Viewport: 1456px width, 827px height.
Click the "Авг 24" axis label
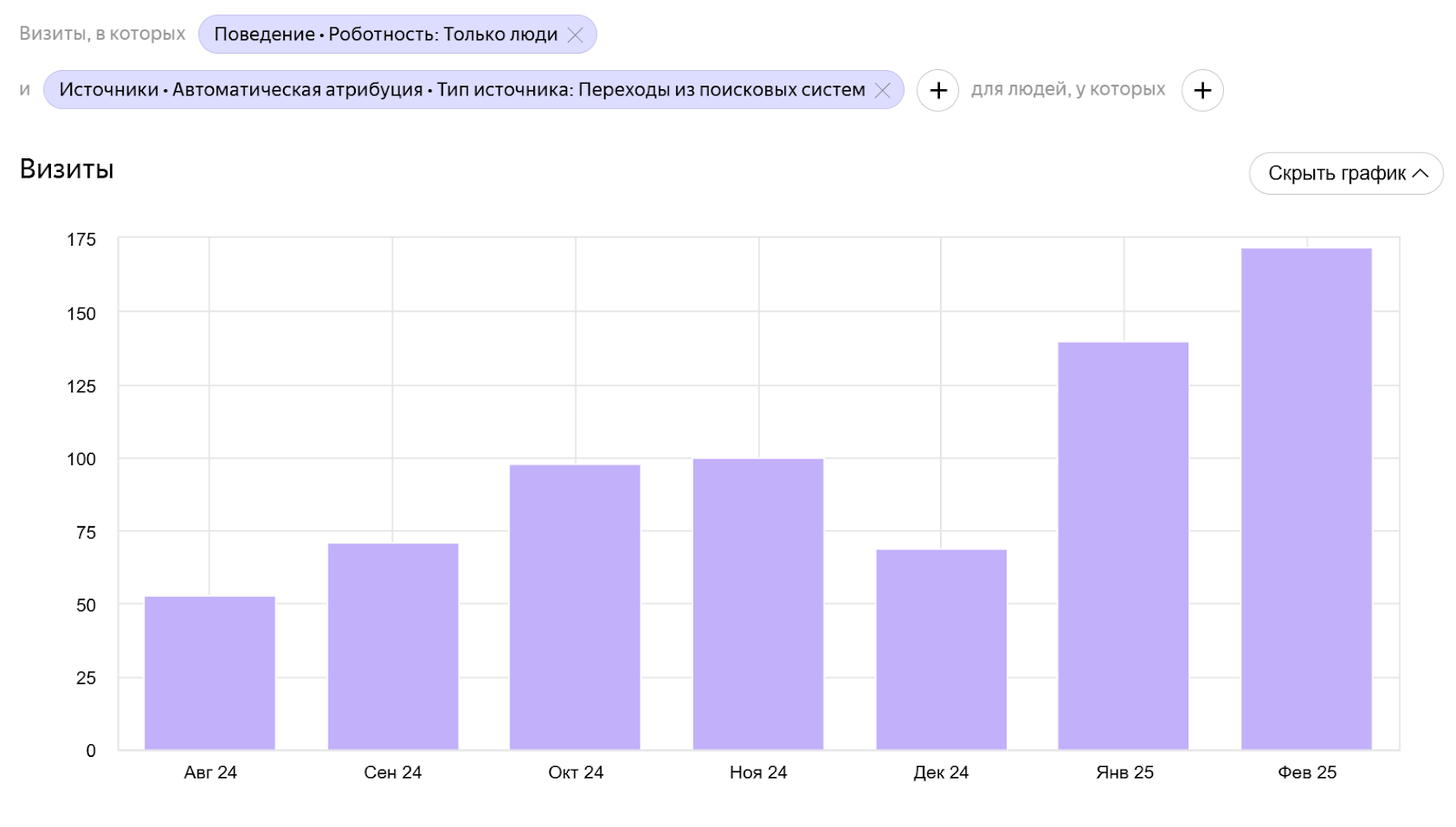tap(210, 772)
